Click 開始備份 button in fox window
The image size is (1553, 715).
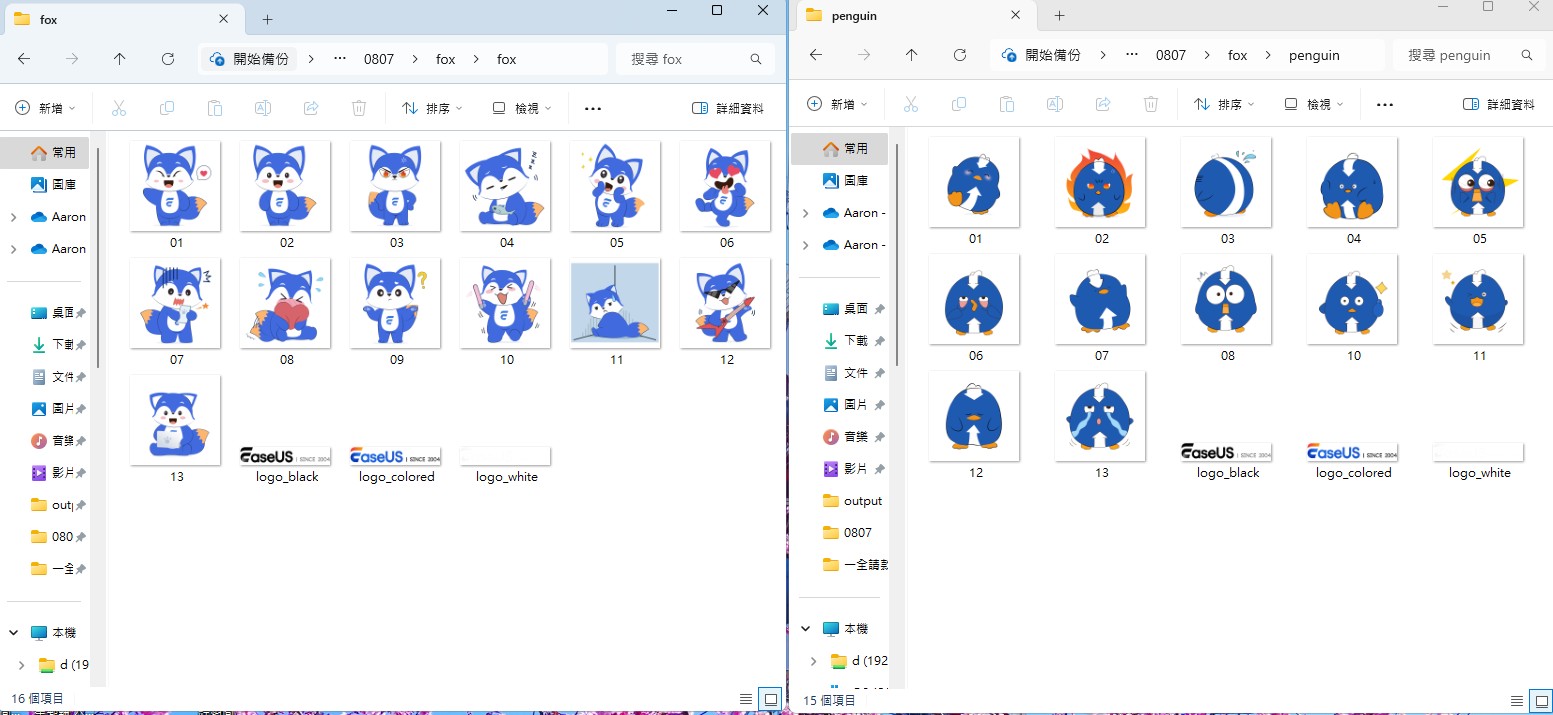point(250,59)
